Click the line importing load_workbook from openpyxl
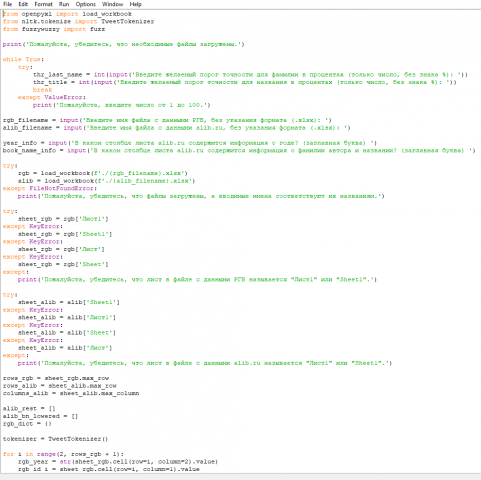481x480 pixels. [x=67, y=14]
